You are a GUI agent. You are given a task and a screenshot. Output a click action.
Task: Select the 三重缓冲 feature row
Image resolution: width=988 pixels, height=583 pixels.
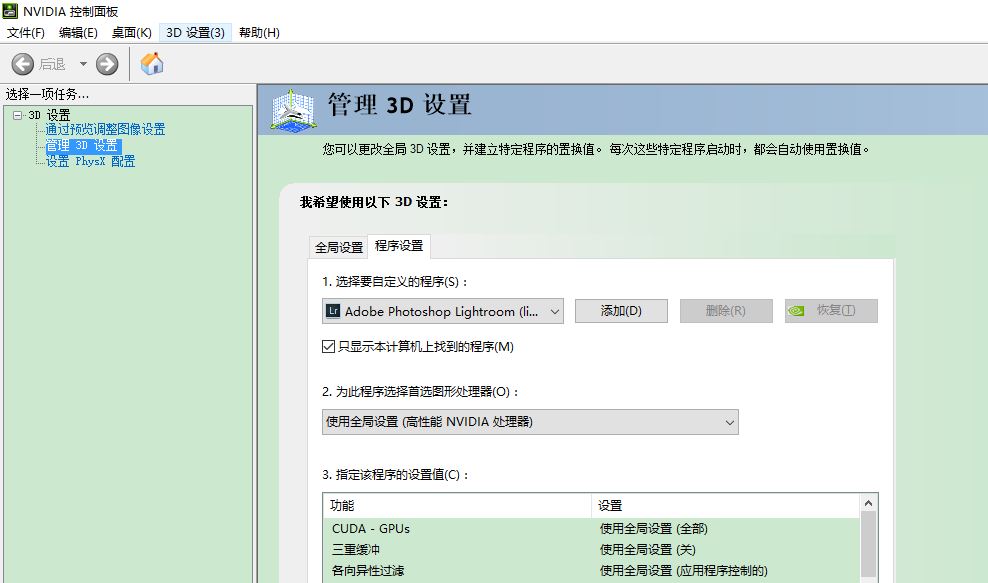[592, 550]
